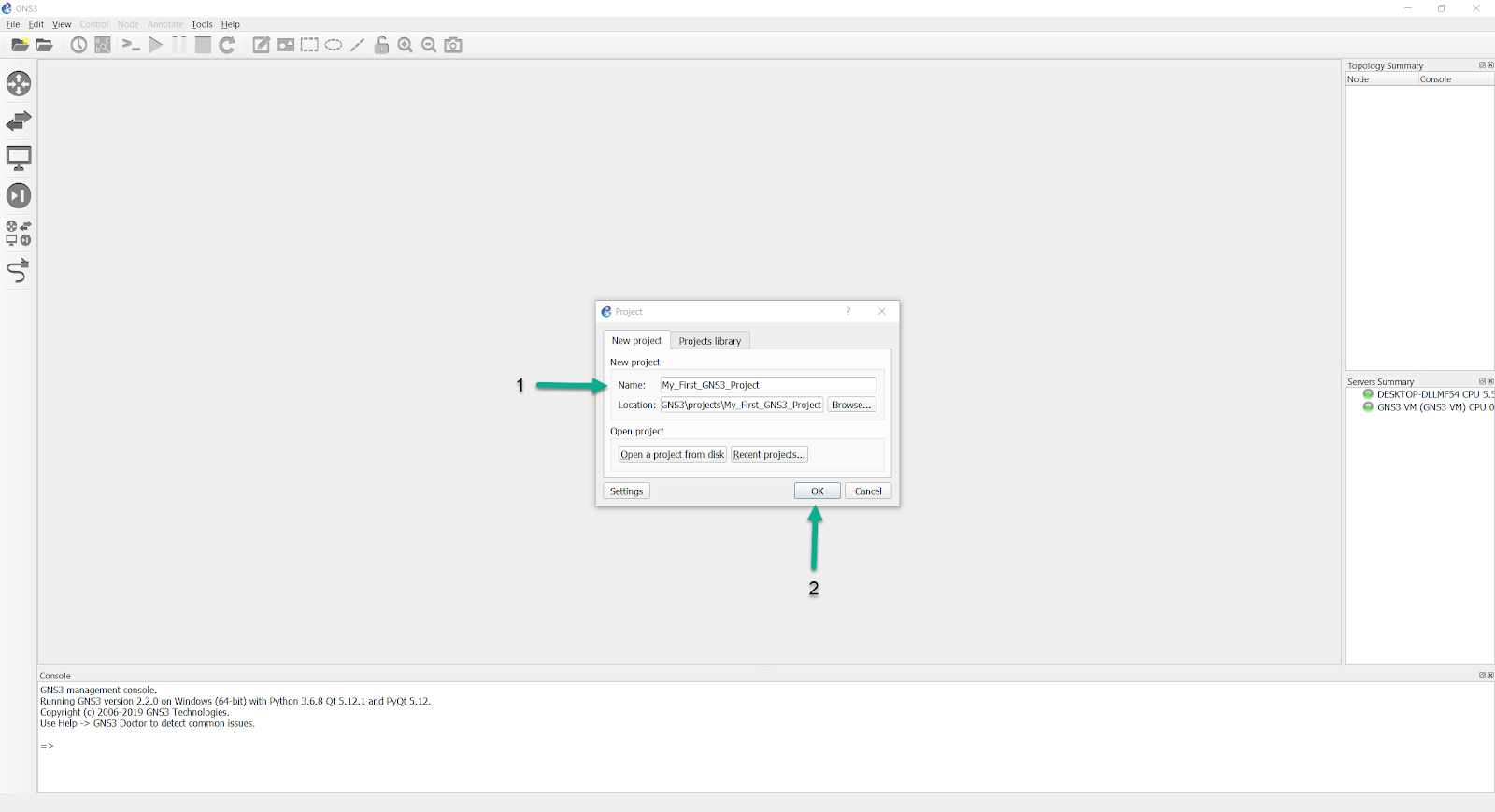Select GNS3 VM server entry
The image size is (1495, 812).
click(x=1430, y=407)
